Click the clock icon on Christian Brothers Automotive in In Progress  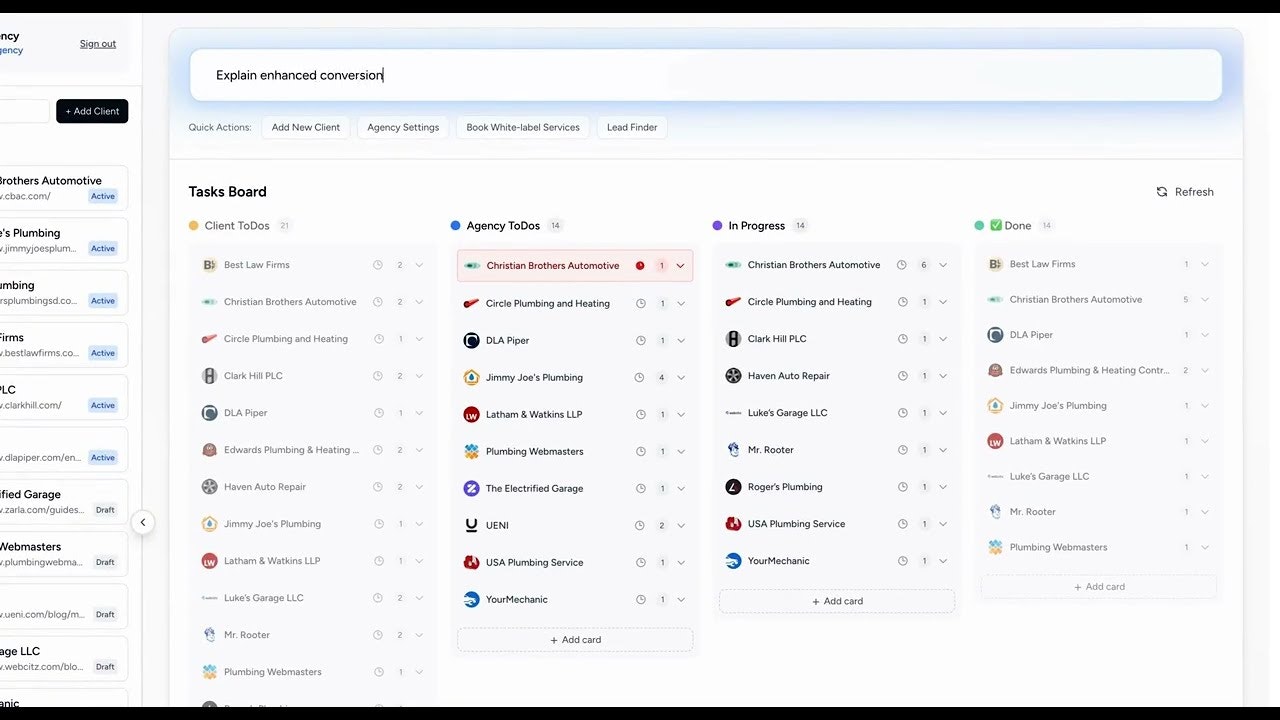[902, 265]
